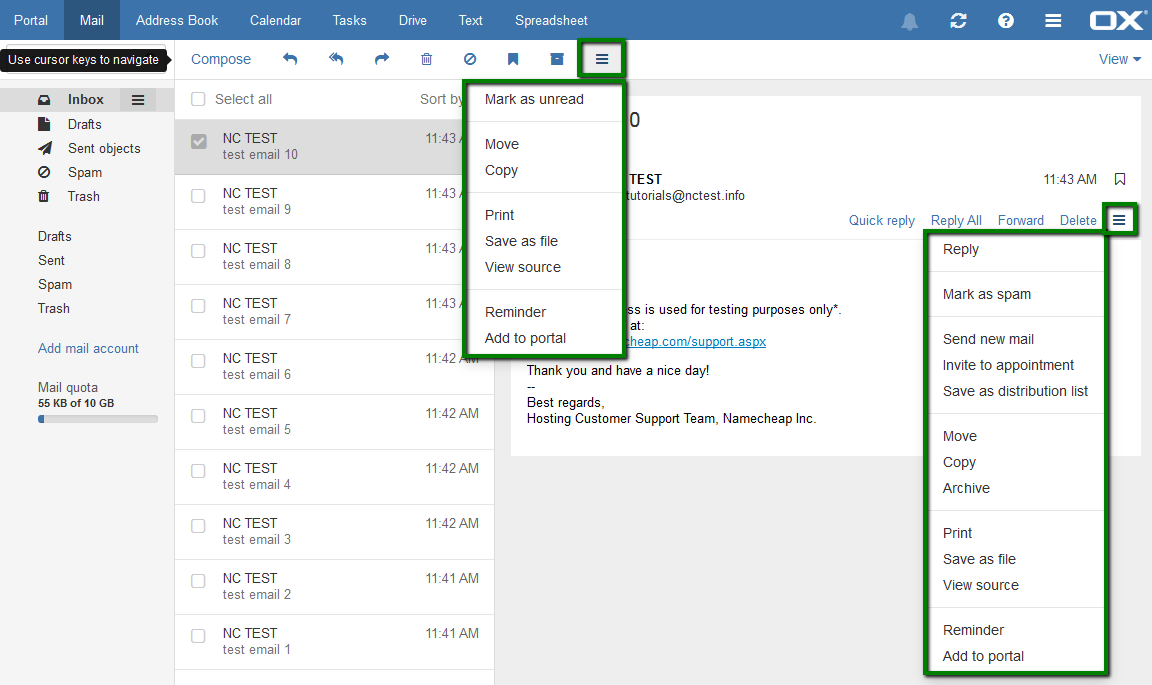Expand the View dropdown
Screen dimensions: 1152x685
pos(1119,59)
